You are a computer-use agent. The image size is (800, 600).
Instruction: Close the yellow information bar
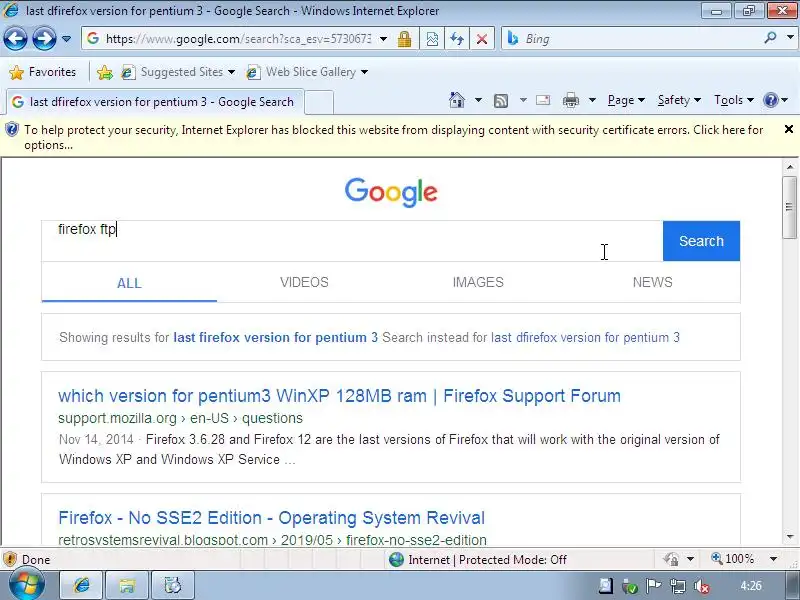click(x=789, y=129)
